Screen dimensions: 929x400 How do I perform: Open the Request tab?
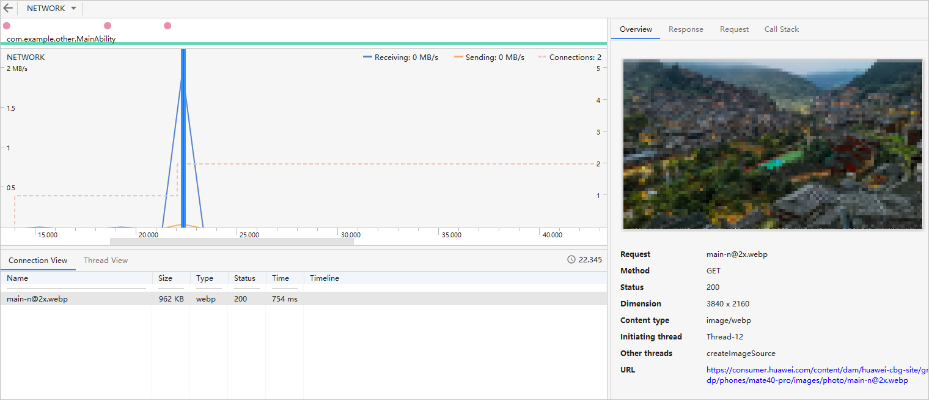point(734,29)
